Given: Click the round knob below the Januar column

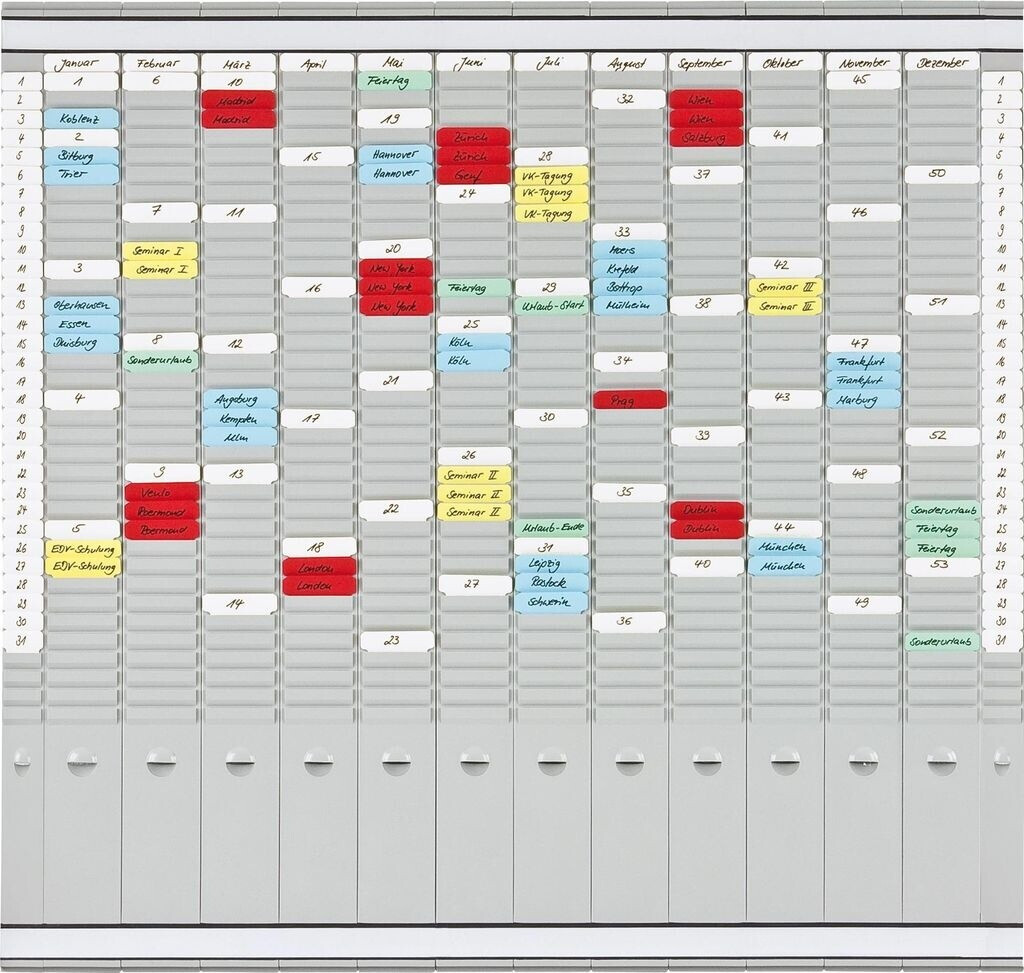Looking at the screenshot, I should 82,762.
